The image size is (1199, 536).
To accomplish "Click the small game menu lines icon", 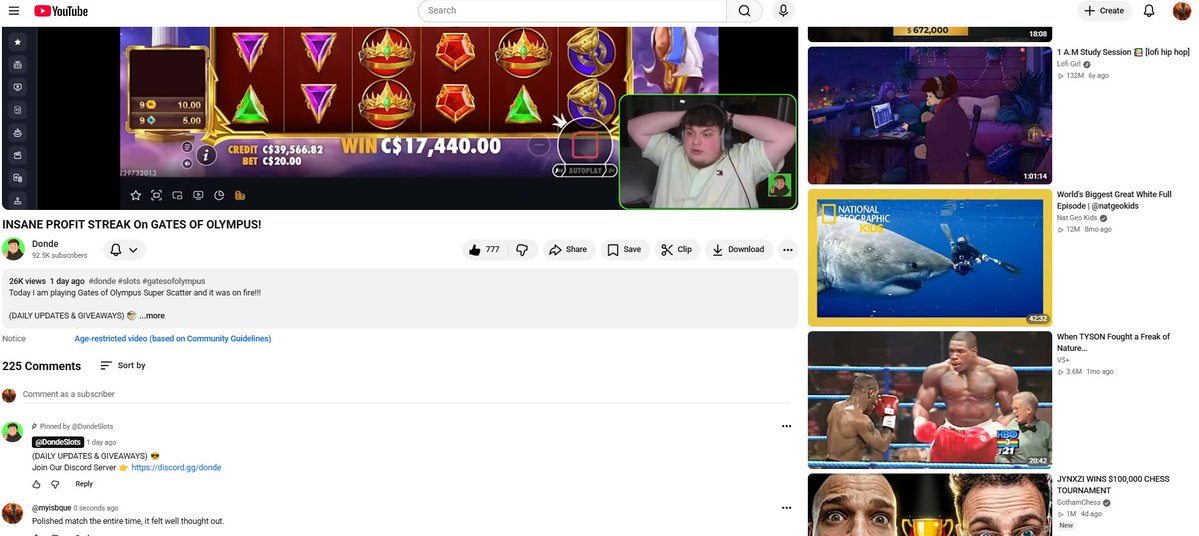I will [187, 147].
